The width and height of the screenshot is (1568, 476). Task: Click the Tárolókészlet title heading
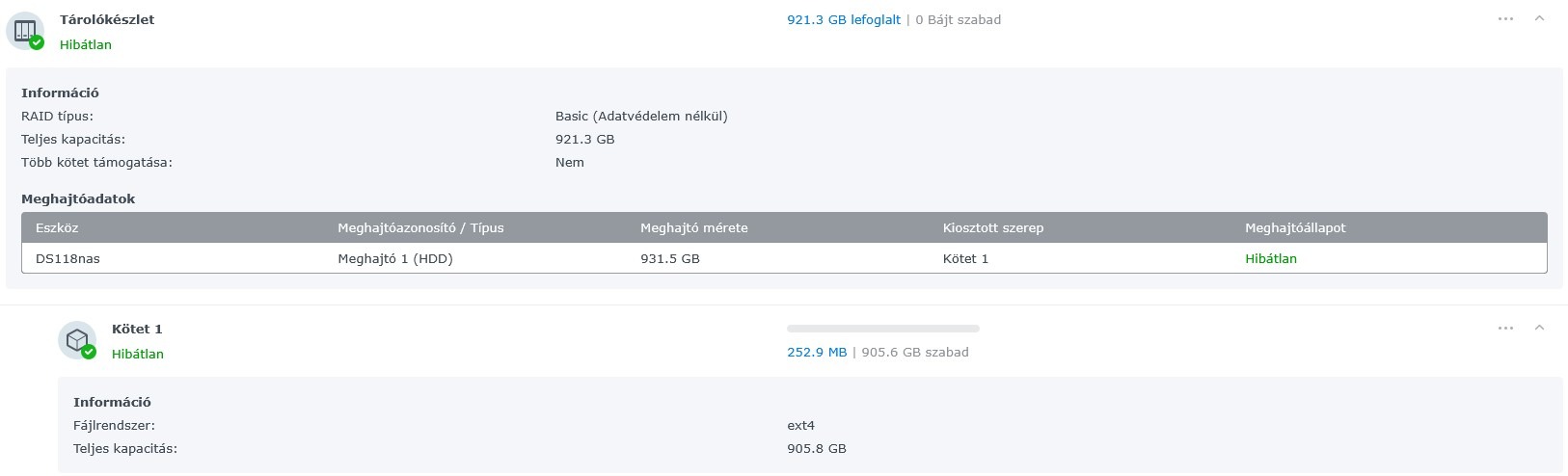107,19
